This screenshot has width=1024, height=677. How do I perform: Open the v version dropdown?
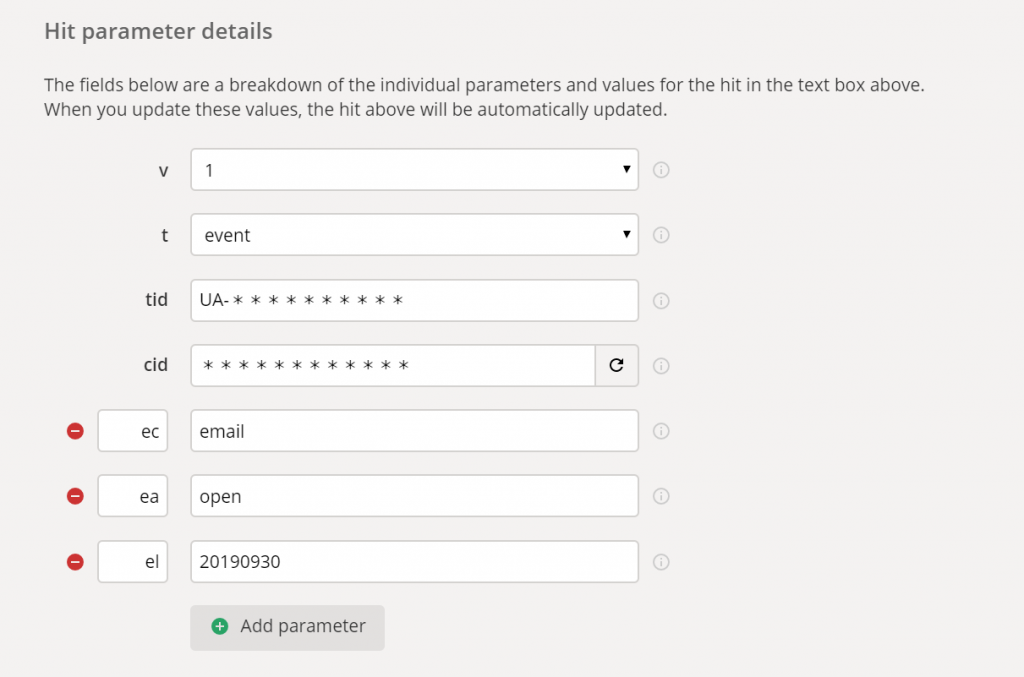pyautogui.click(x=414, y=170)
